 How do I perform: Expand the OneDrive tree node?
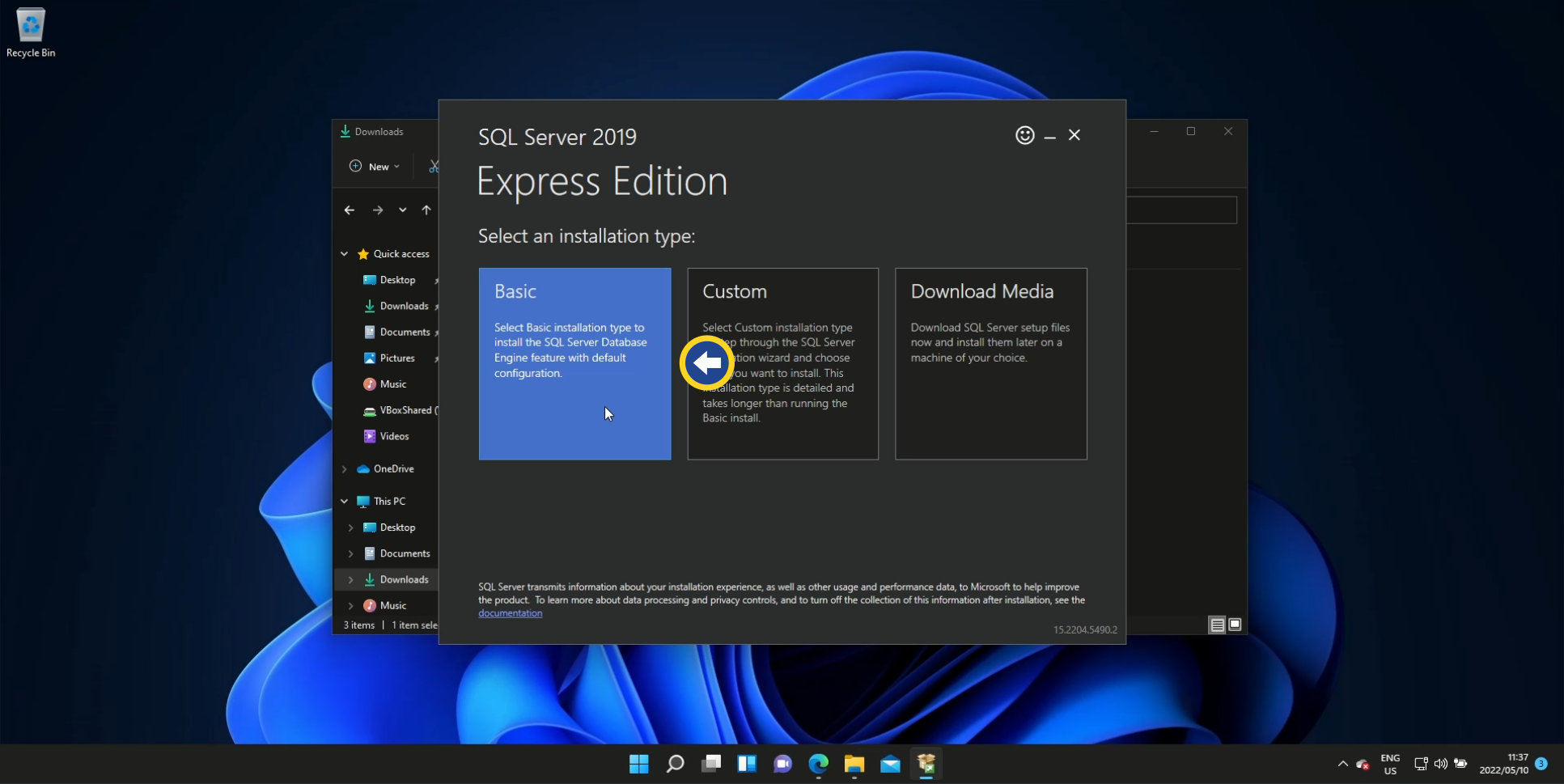coord(345,469)
